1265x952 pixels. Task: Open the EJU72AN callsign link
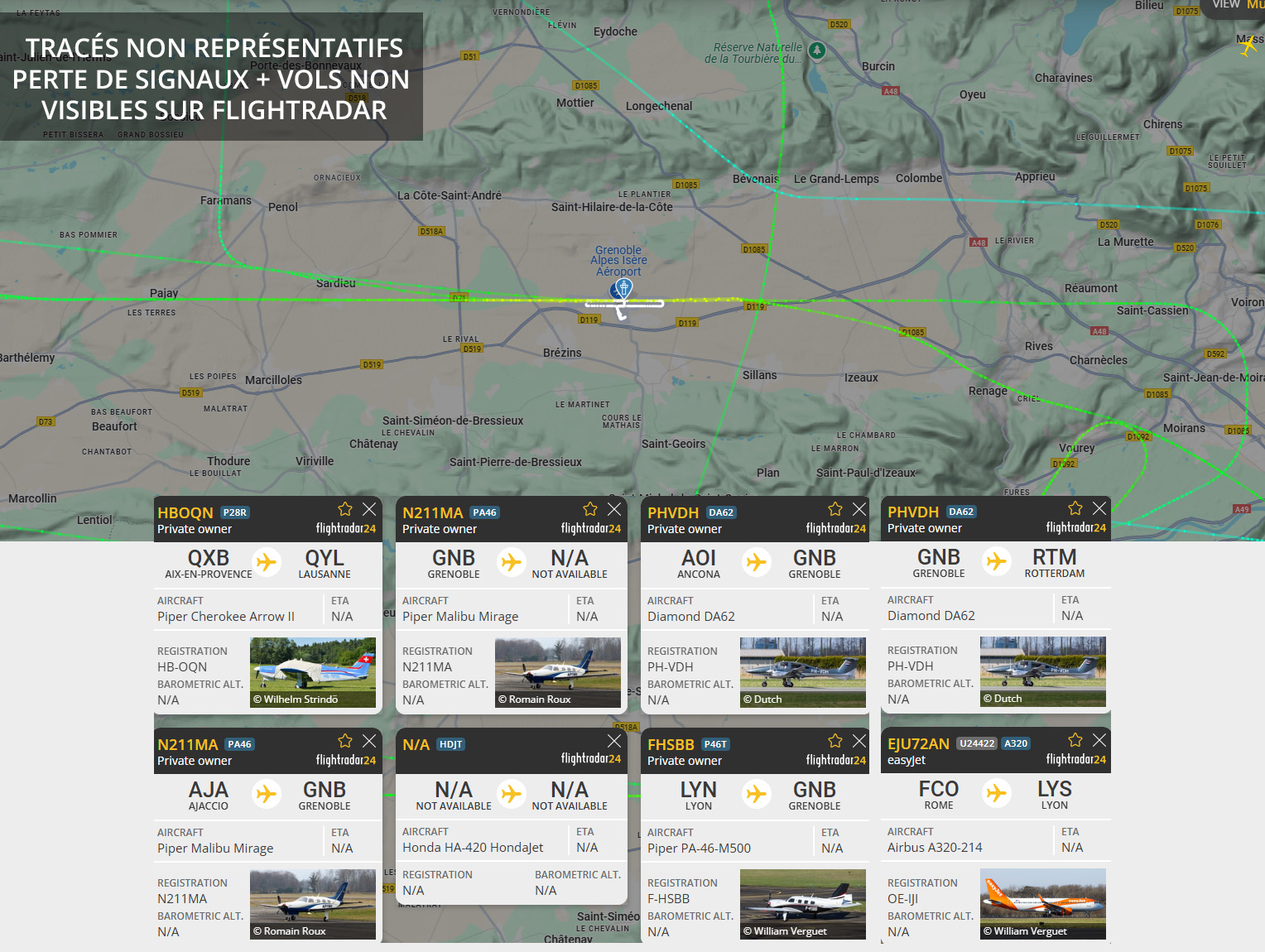pyautogui.click(x=918, y=743)
